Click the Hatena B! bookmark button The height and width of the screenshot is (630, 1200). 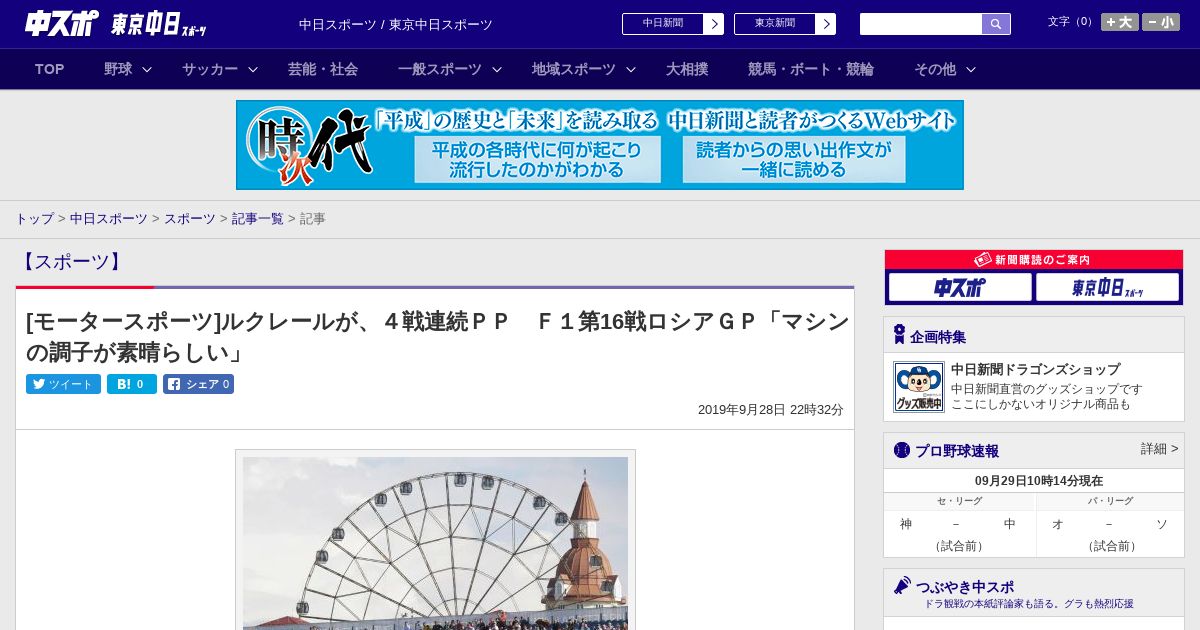coord(132,384)
